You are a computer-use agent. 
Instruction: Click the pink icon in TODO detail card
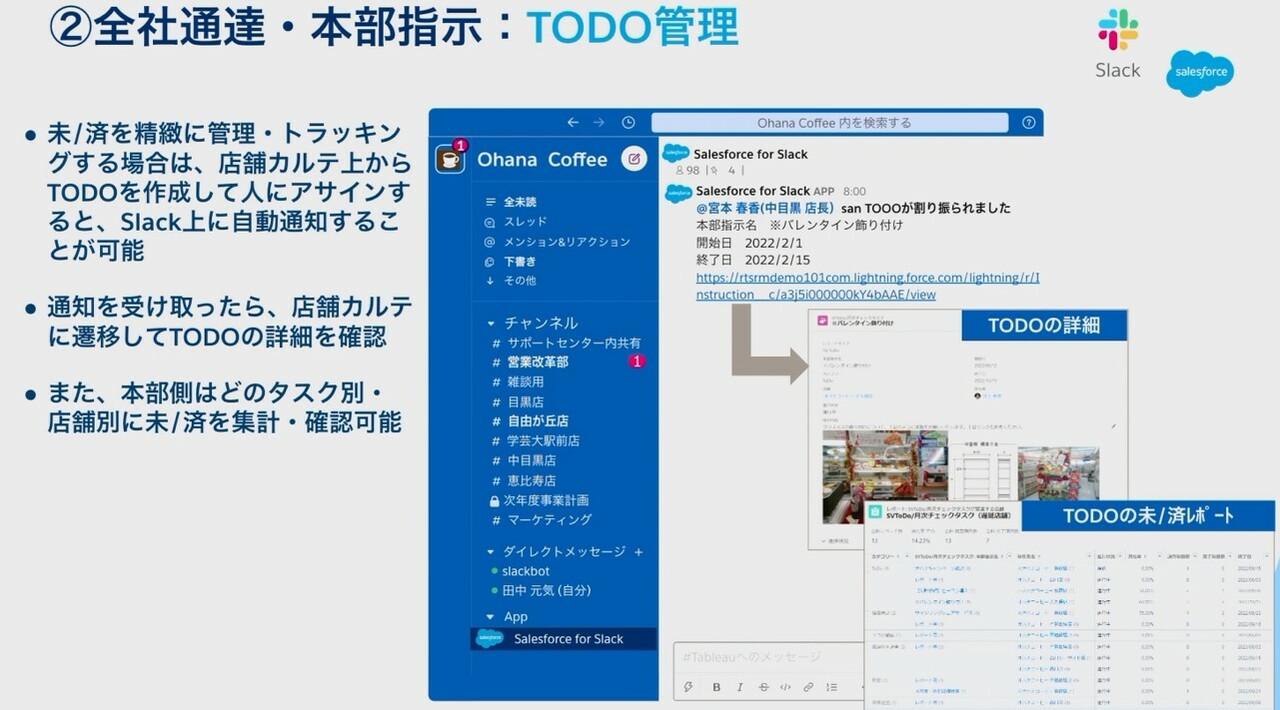[824, 321]
